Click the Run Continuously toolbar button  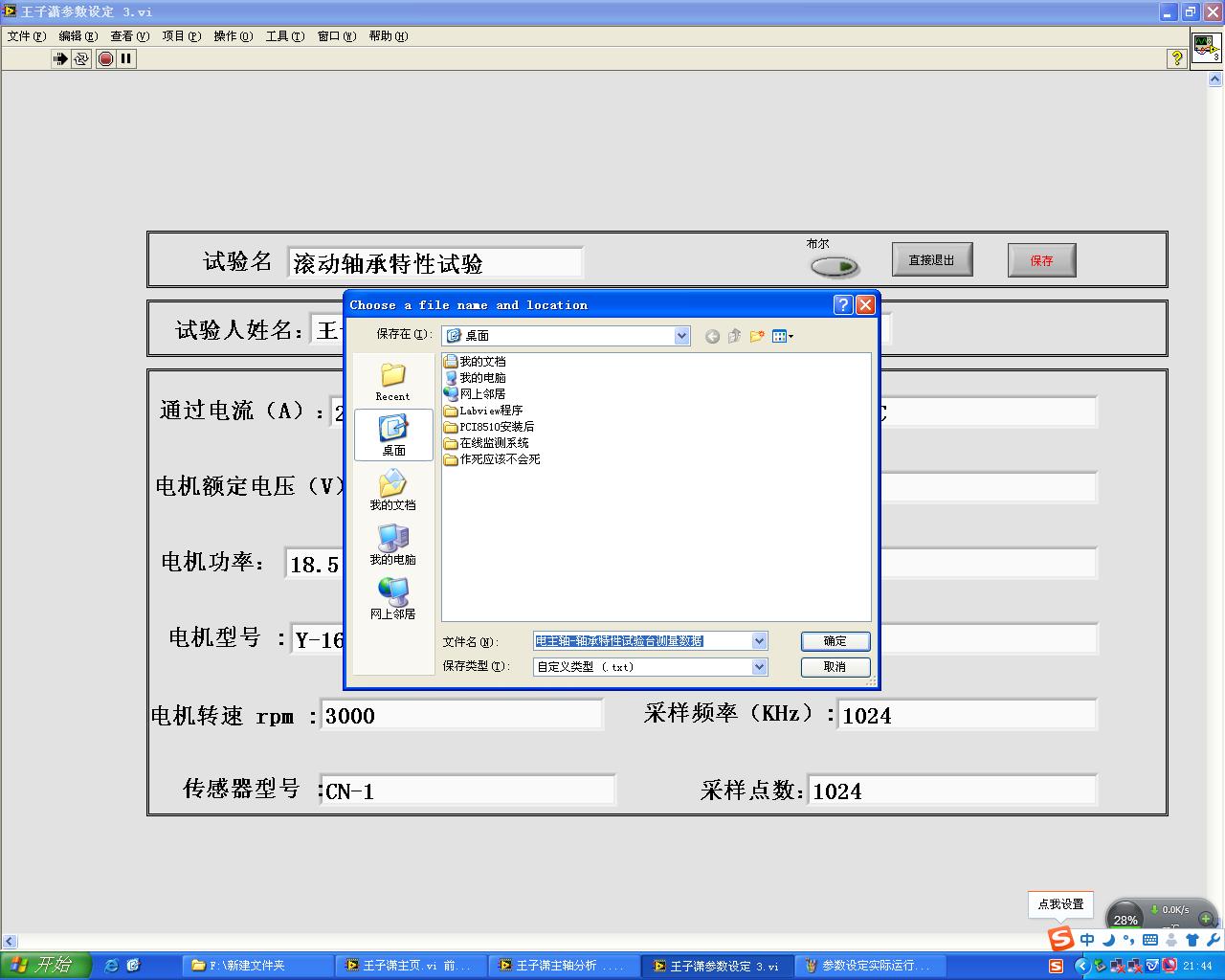tap(81, 58)
